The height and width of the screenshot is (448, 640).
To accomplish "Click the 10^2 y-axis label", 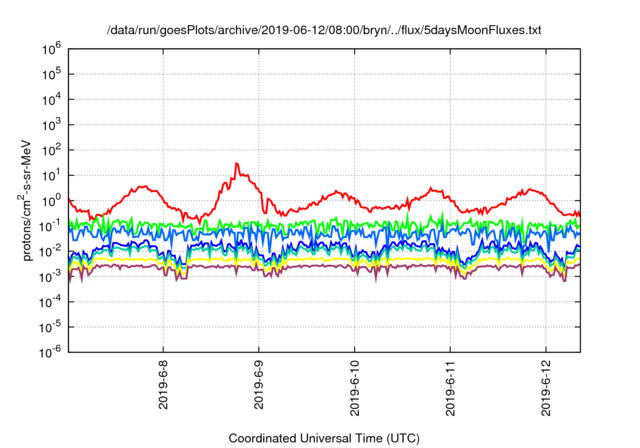I will (x=52, y=151).
